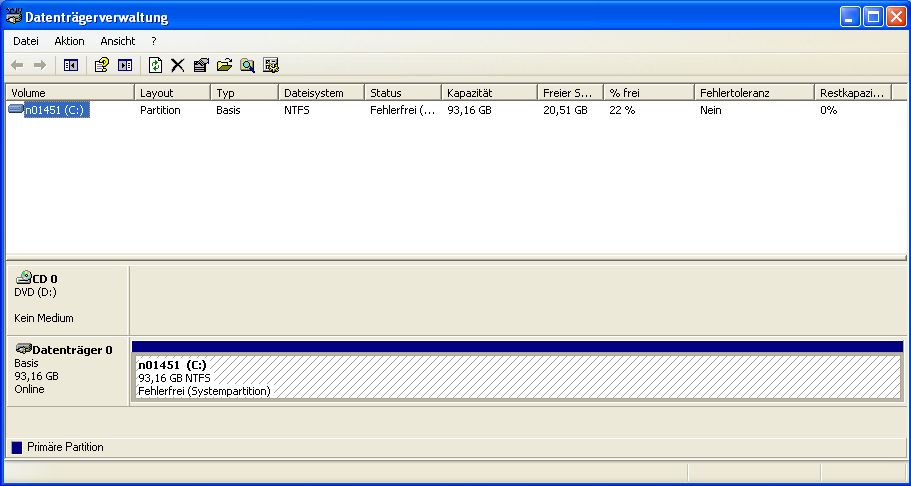Click the drive icon beside n01451 (C:)
The width and height of the screenshot is (911, 486).
pyautogui.click(x=16, y=109)
